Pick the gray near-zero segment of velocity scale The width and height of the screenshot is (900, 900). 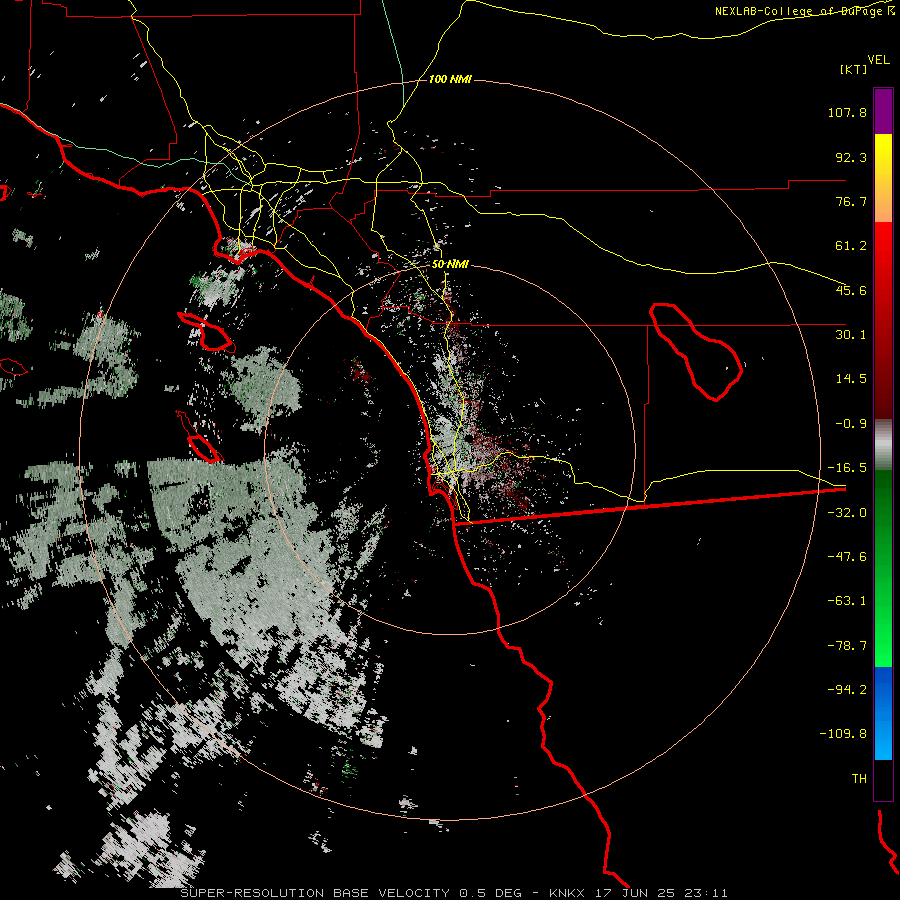(883, 445)
